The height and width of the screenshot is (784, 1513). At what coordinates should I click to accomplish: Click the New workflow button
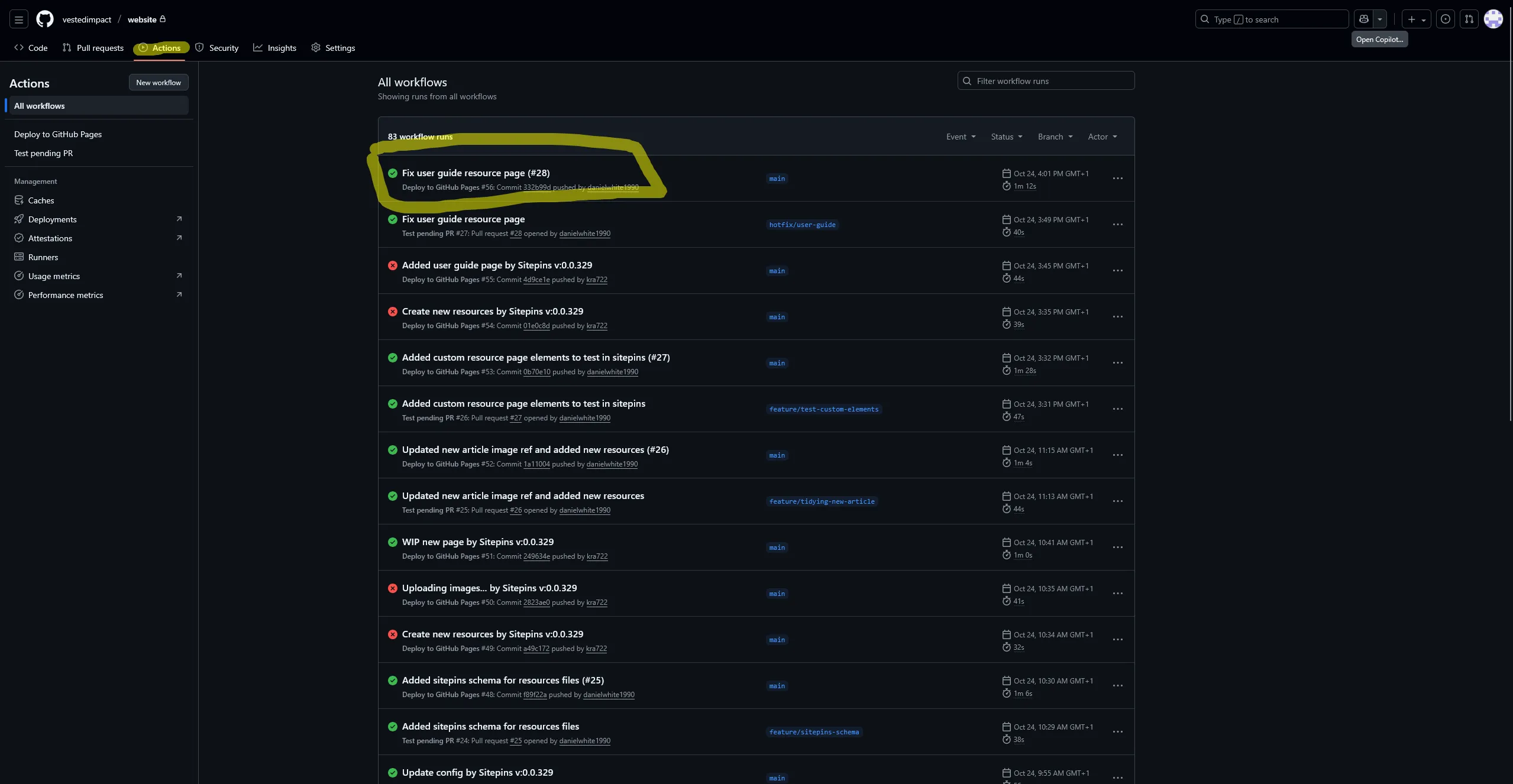(x=158, y=82)
